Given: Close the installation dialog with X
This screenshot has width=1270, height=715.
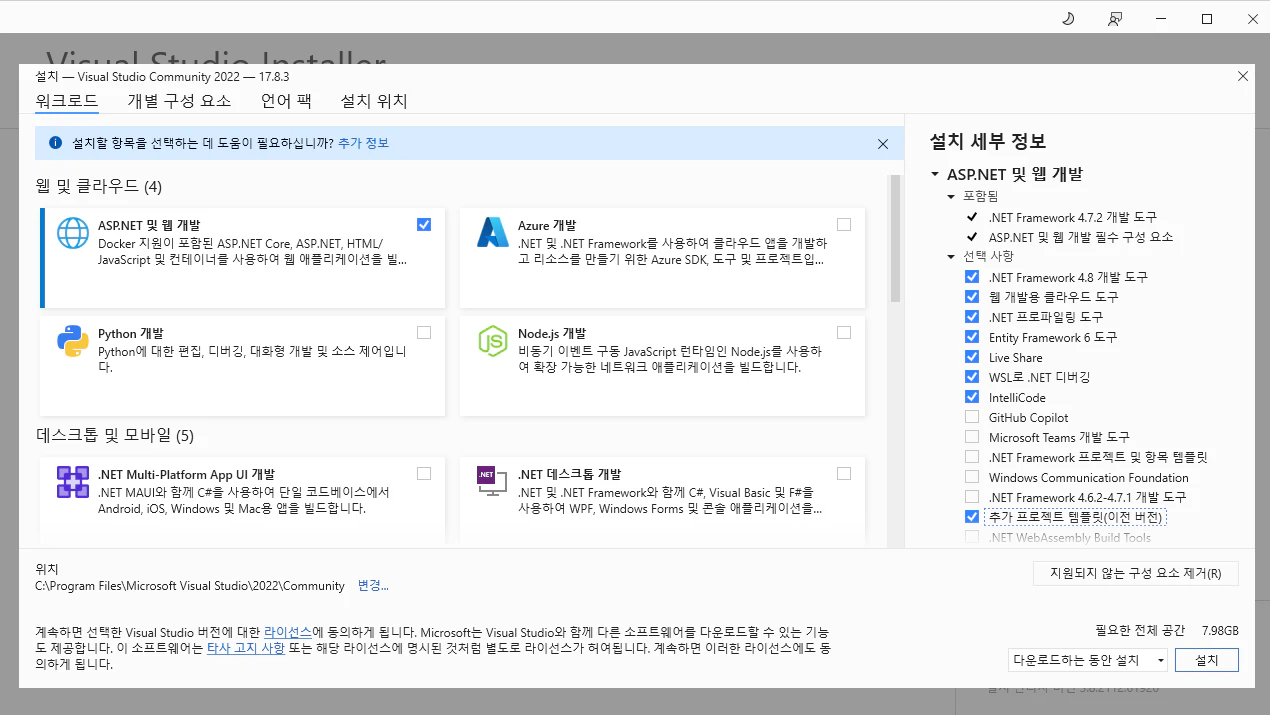Looking at the screenshot, I should click(1243, 76).
